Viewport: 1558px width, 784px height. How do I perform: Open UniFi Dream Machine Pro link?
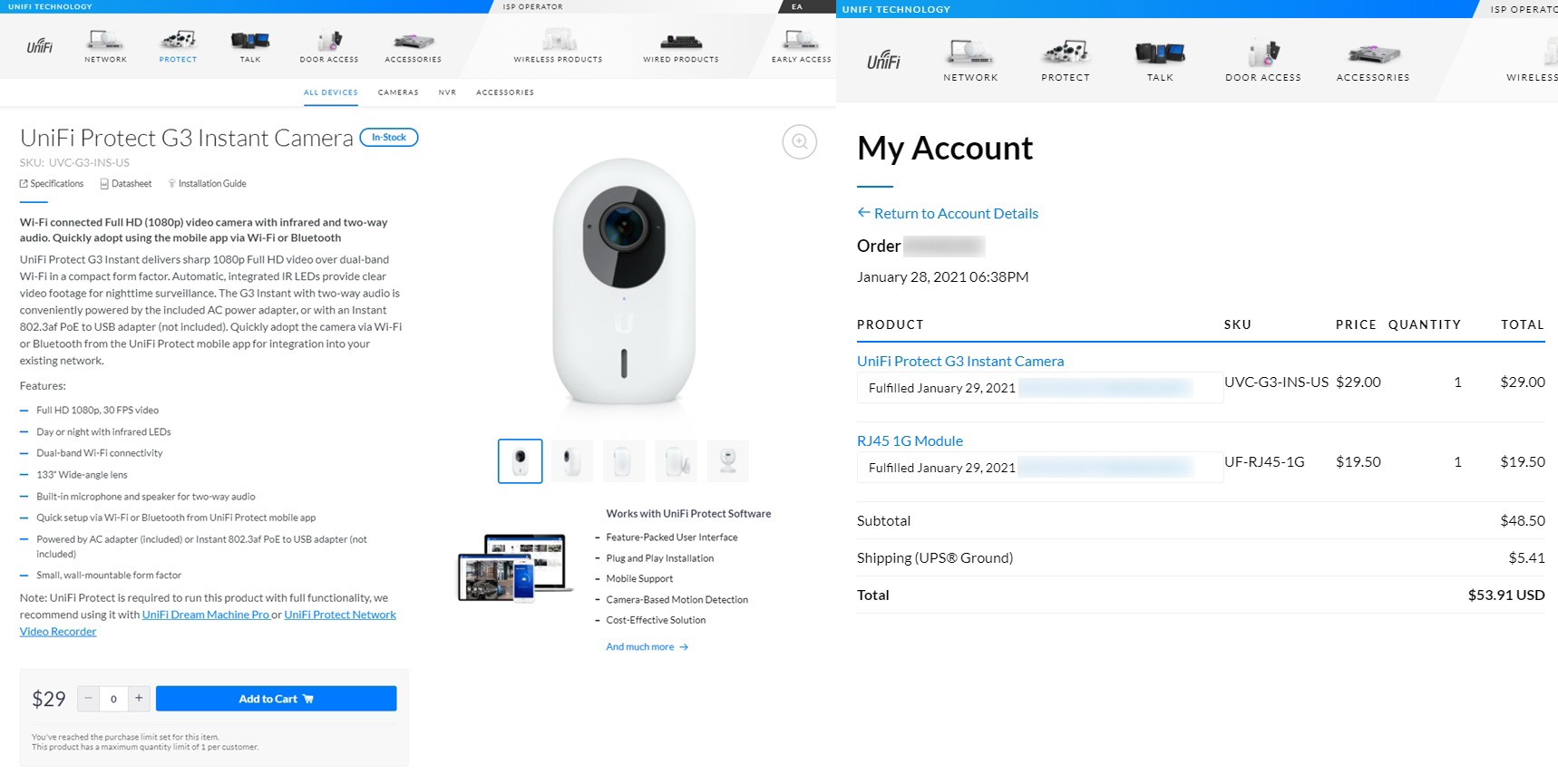[x=206, y=615]
